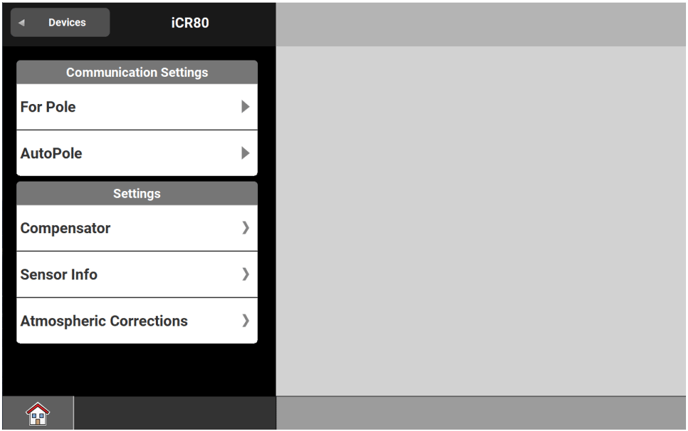Expand Sensor Info using its chevron
Screen dimensions: 688x431
(245, 274)
